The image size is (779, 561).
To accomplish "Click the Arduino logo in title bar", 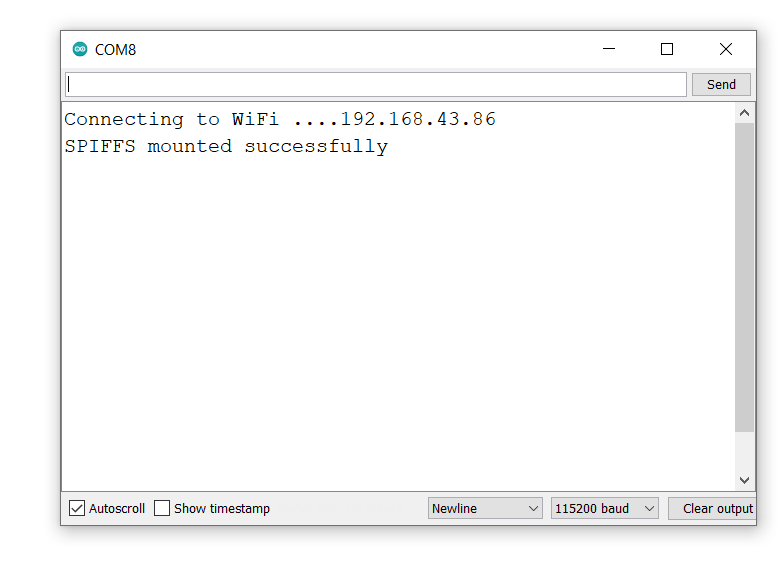I will click(x=80, y=49).
